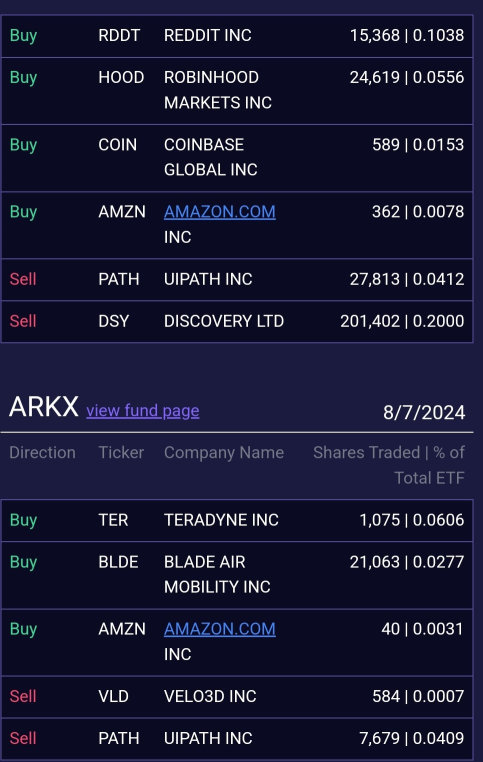Click the 8/7/2024 date label
483x762 pixels.
point(424,413)
